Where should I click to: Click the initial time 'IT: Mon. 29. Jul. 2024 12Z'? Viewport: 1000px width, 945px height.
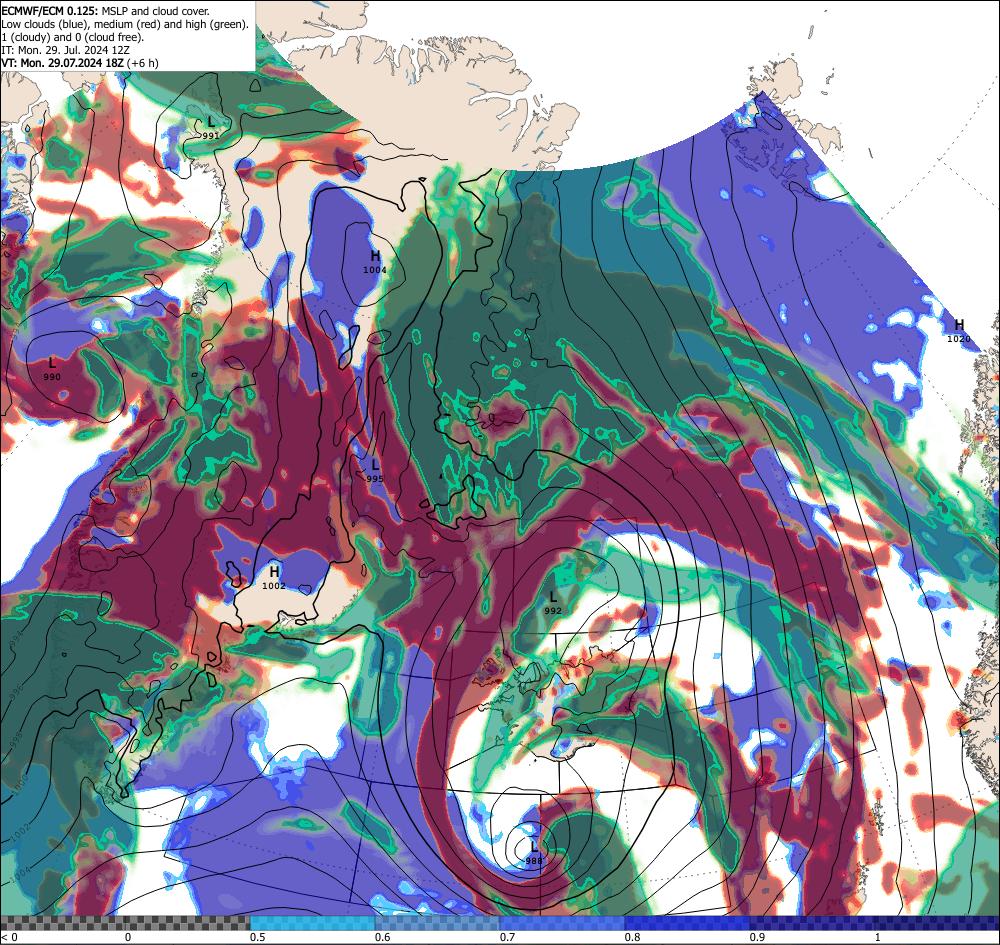tap(66, 50)
